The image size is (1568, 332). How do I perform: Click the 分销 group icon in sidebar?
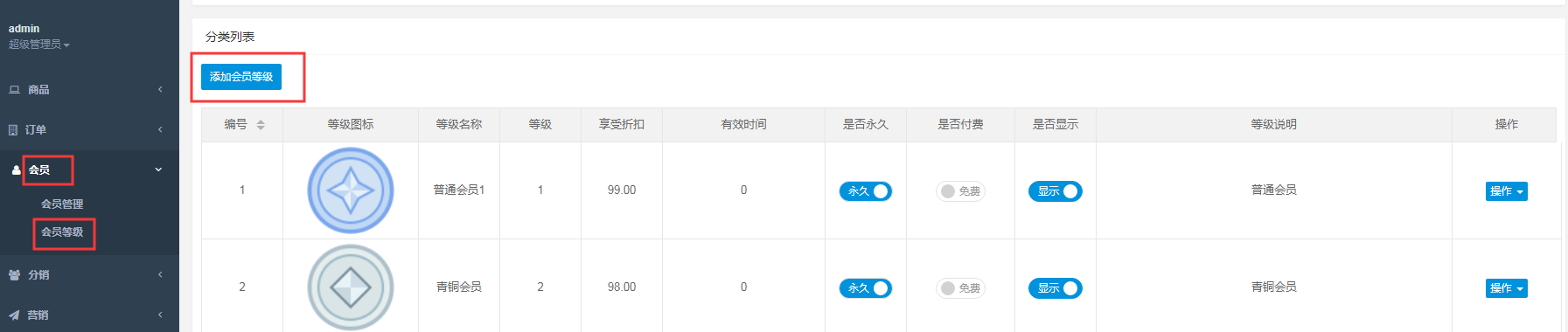(x=14, y=275)
